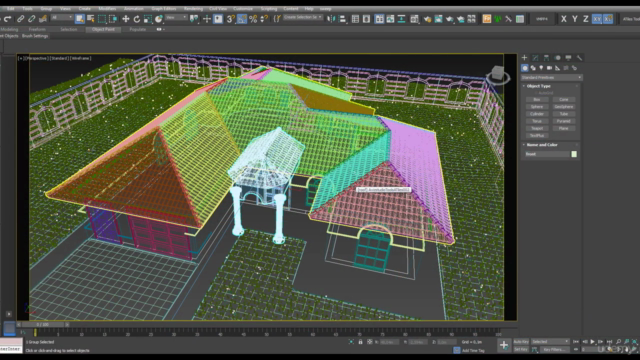Activate the Select and Move tool

pos(126,19)
